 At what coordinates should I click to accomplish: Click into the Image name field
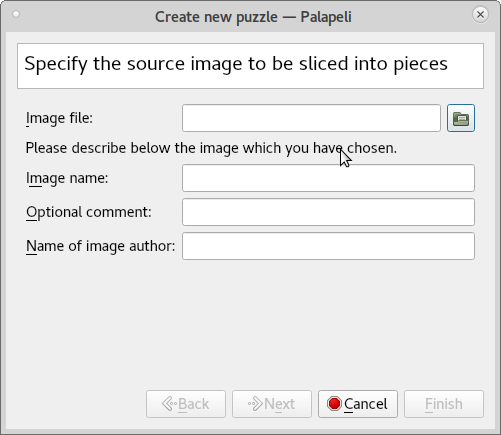coord(328,178)
